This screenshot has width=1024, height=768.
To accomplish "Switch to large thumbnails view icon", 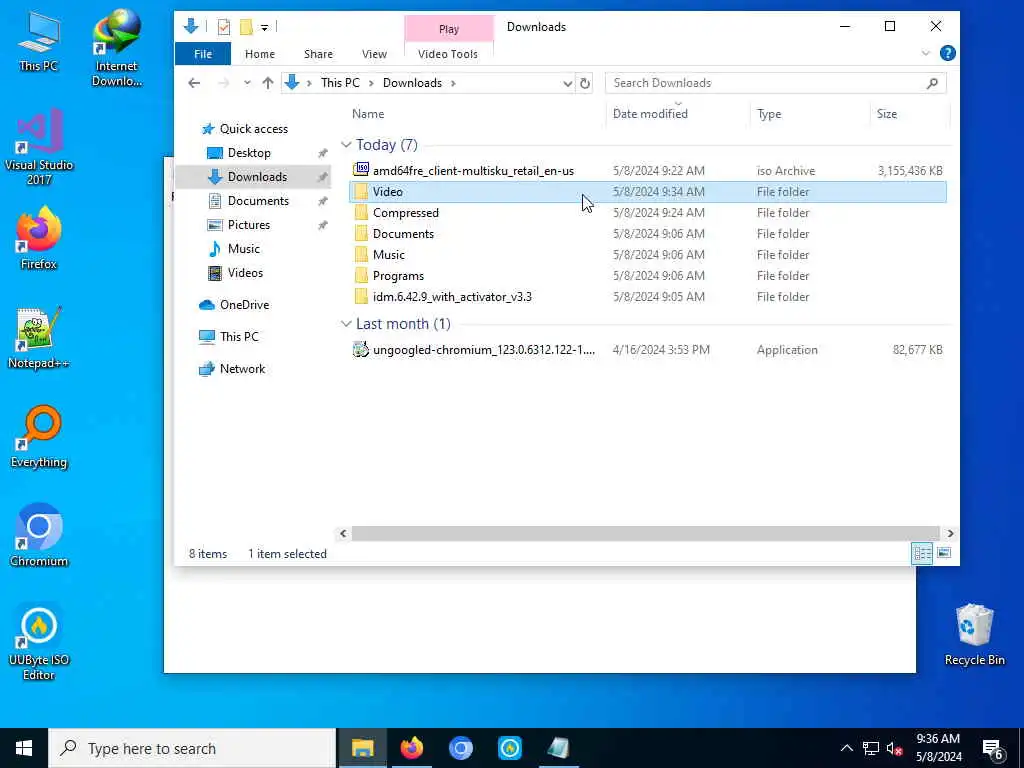I will (x=944, y=554).
